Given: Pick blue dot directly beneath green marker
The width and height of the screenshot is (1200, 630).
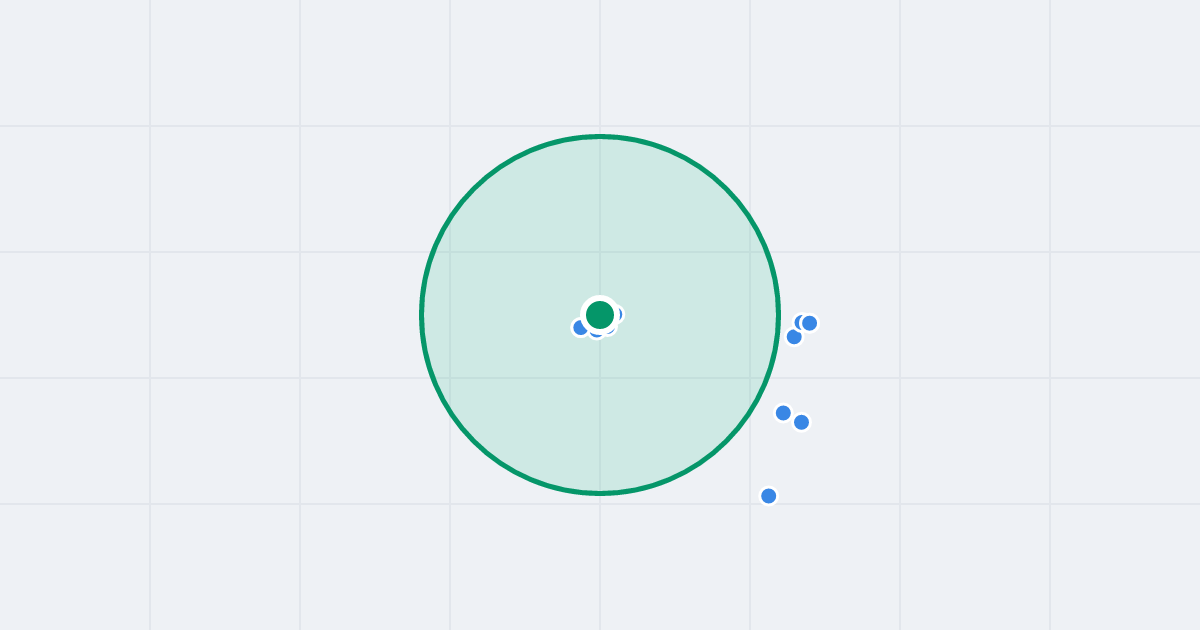Looking at the screenshot, I should [596, 332].
